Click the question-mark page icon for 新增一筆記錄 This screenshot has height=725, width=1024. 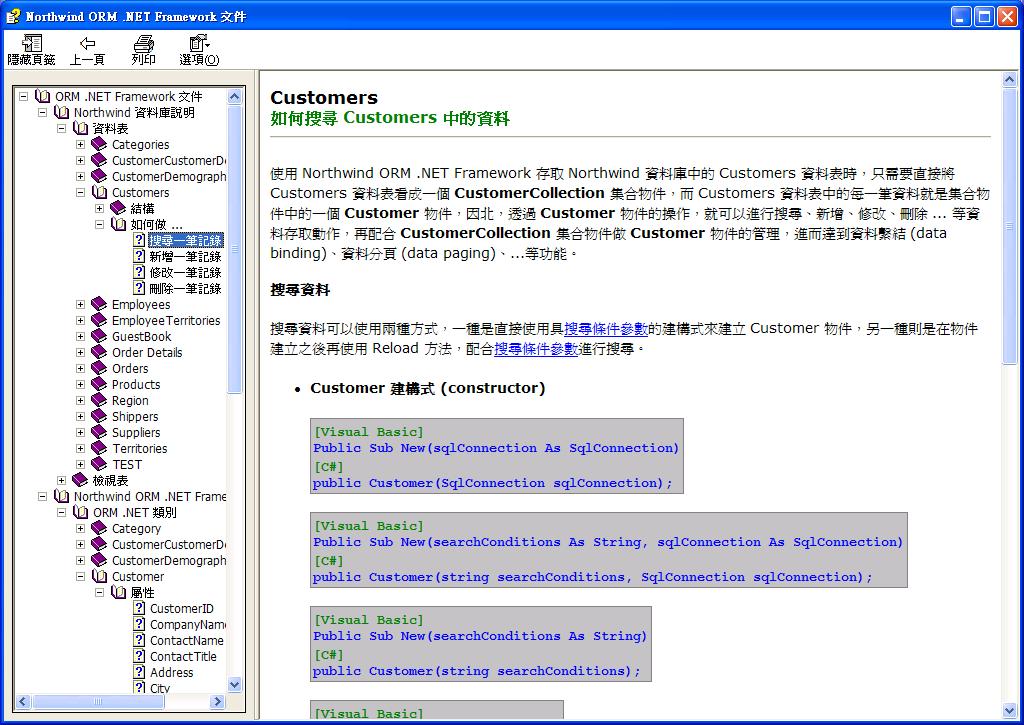139,256
